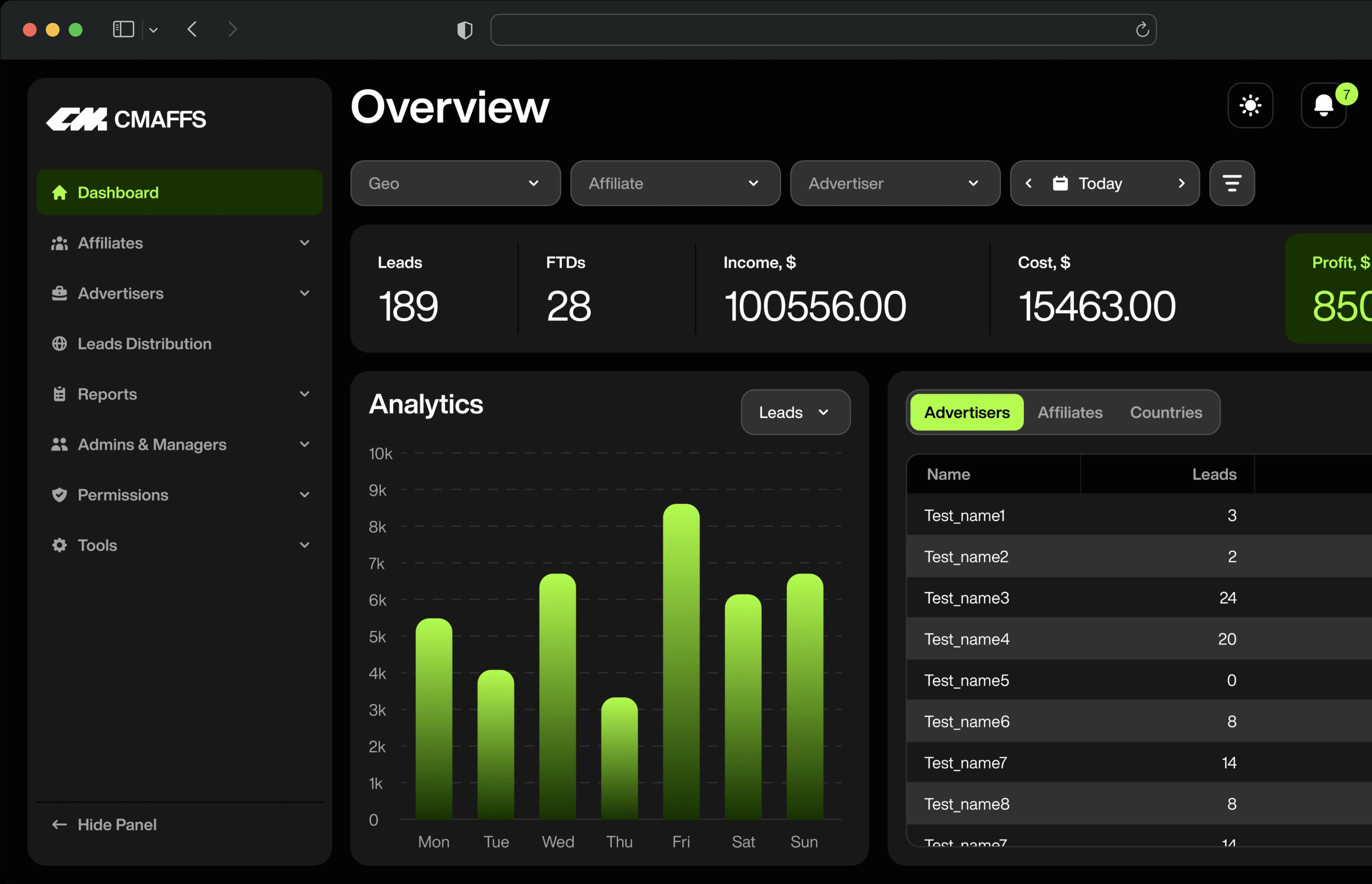Click the Friday bar in chart

point(681,662)
